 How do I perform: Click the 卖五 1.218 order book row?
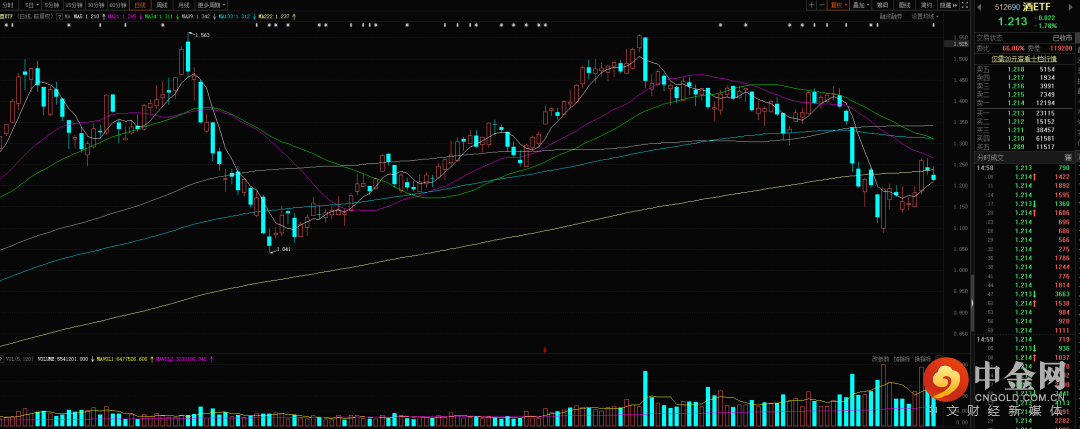point(1026,70)
